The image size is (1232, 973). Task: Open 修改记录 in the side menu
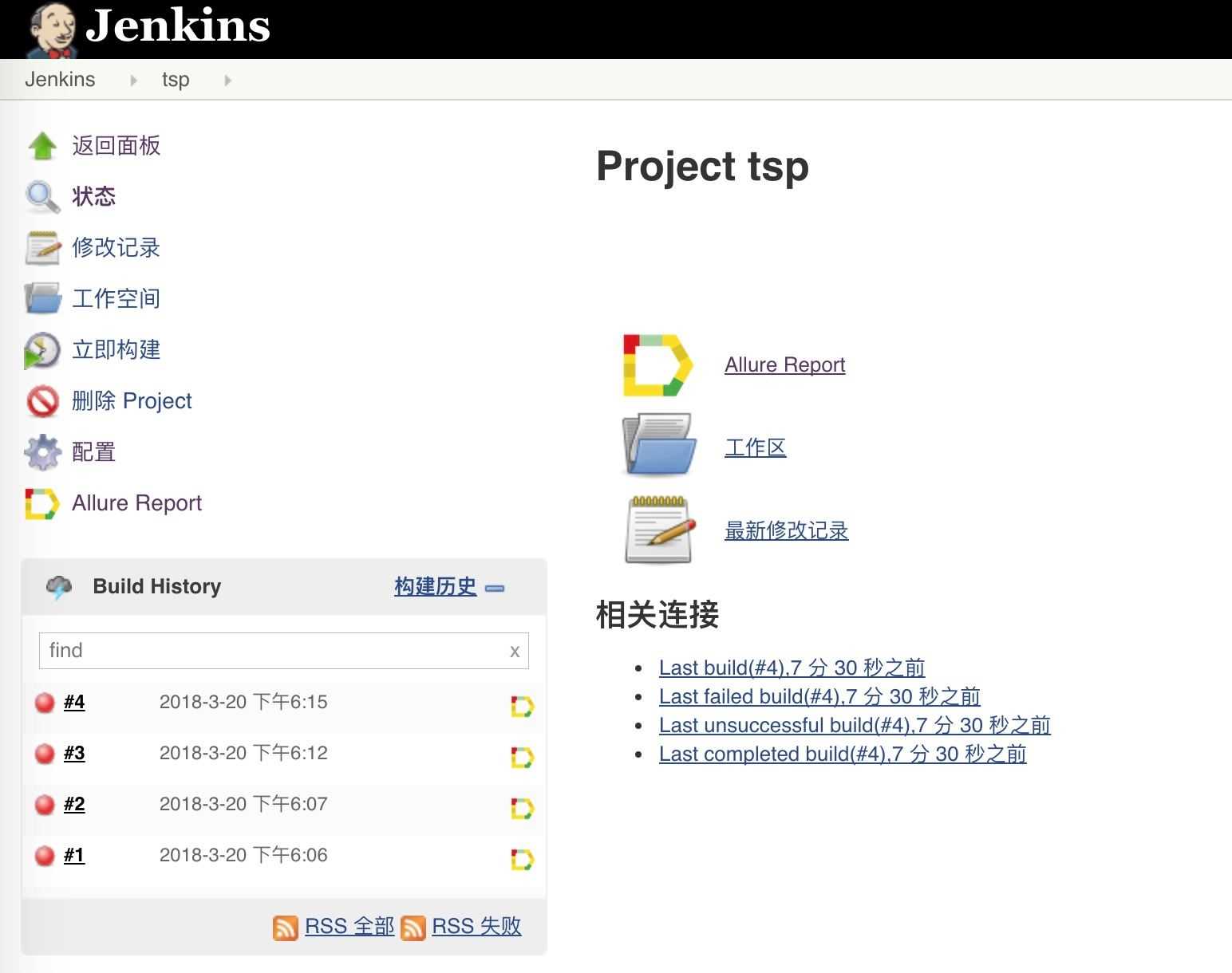point(116,248)
